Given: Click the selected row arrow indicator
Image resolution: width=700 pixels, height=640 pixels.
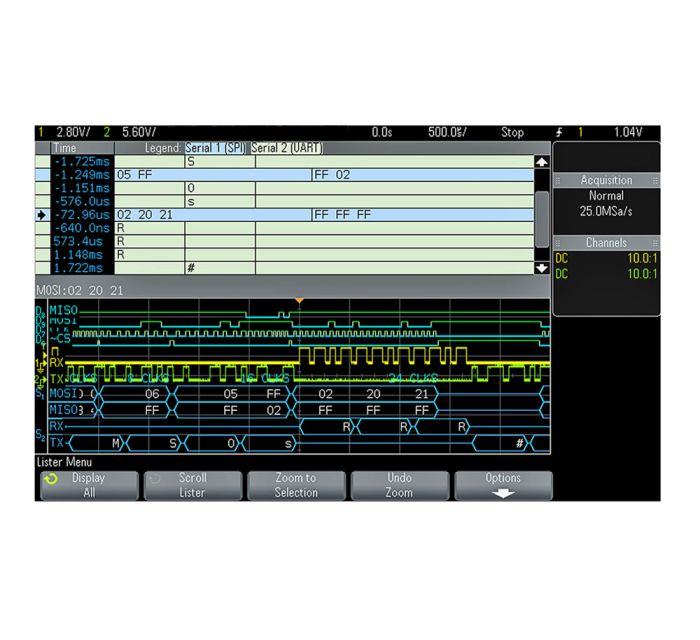Looking at the screenshot, I should 42,215.
